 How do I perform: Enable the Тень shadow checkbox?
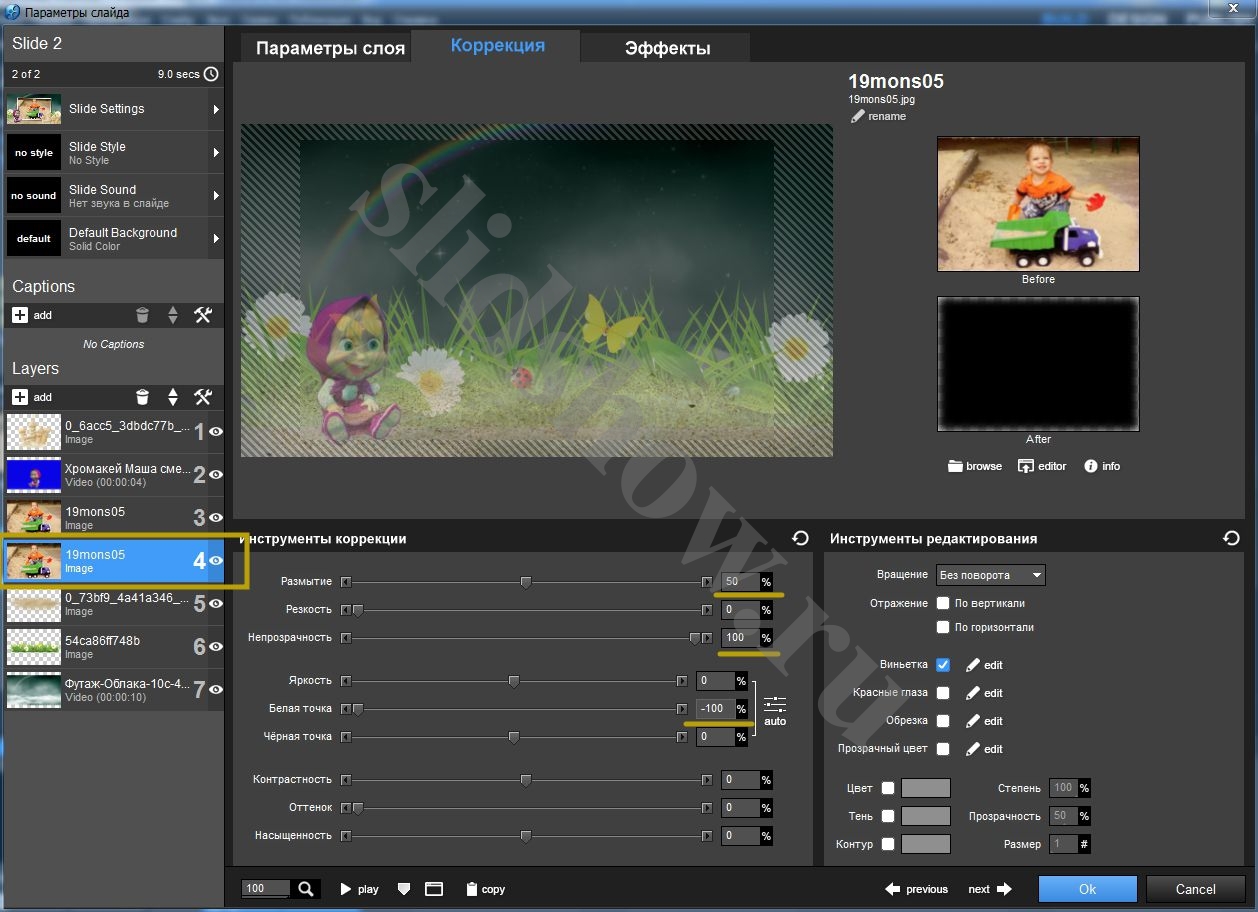(x=888, y=816)
